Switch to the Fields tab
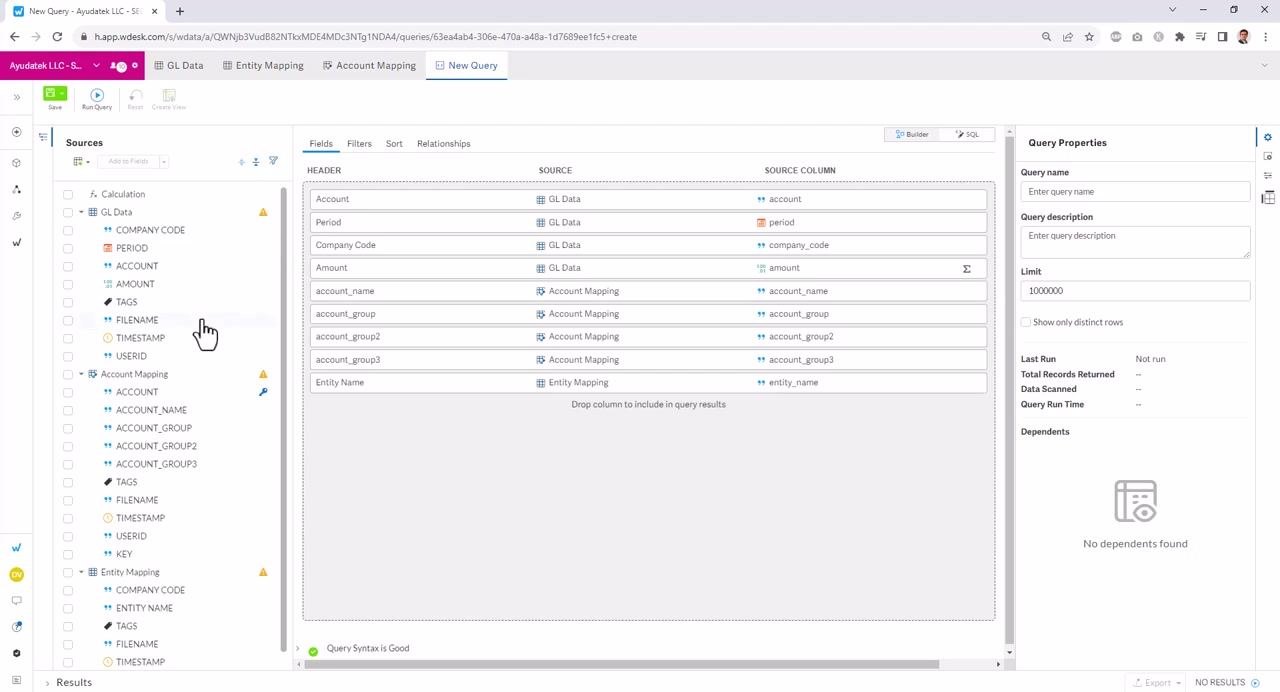 point(321,143)
